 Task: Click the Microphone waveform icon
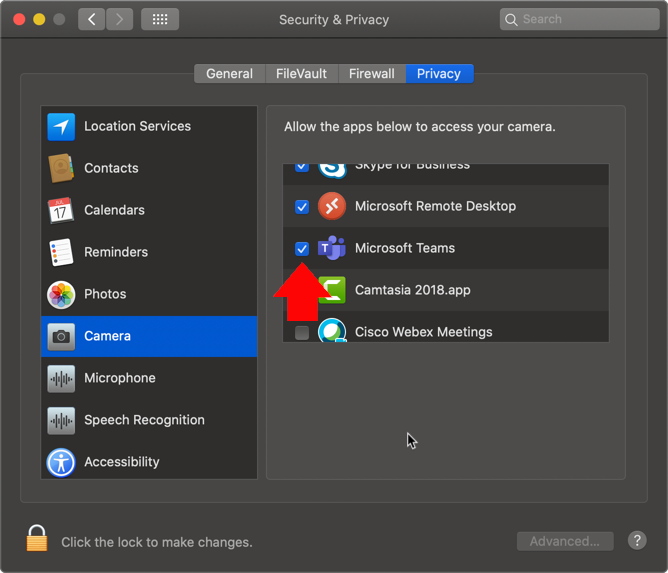[61, 378]
